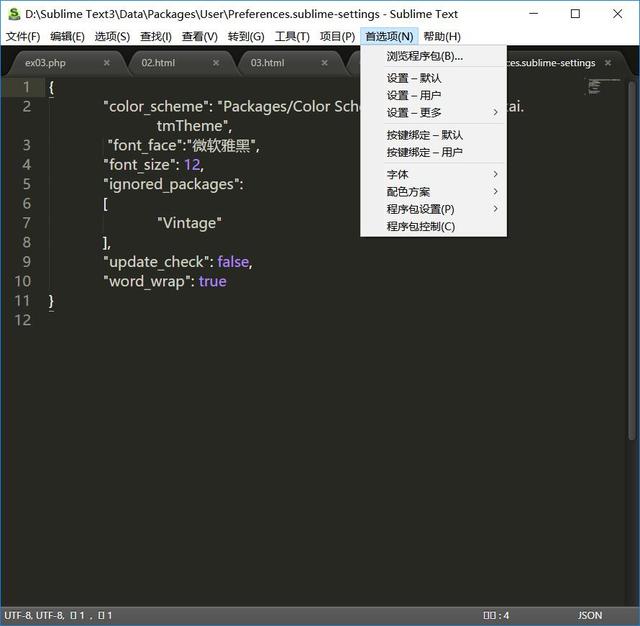Viewport: 640px width, 626px height.
Task: Close the 首选项(N) menu
Action: click(389, 37)
